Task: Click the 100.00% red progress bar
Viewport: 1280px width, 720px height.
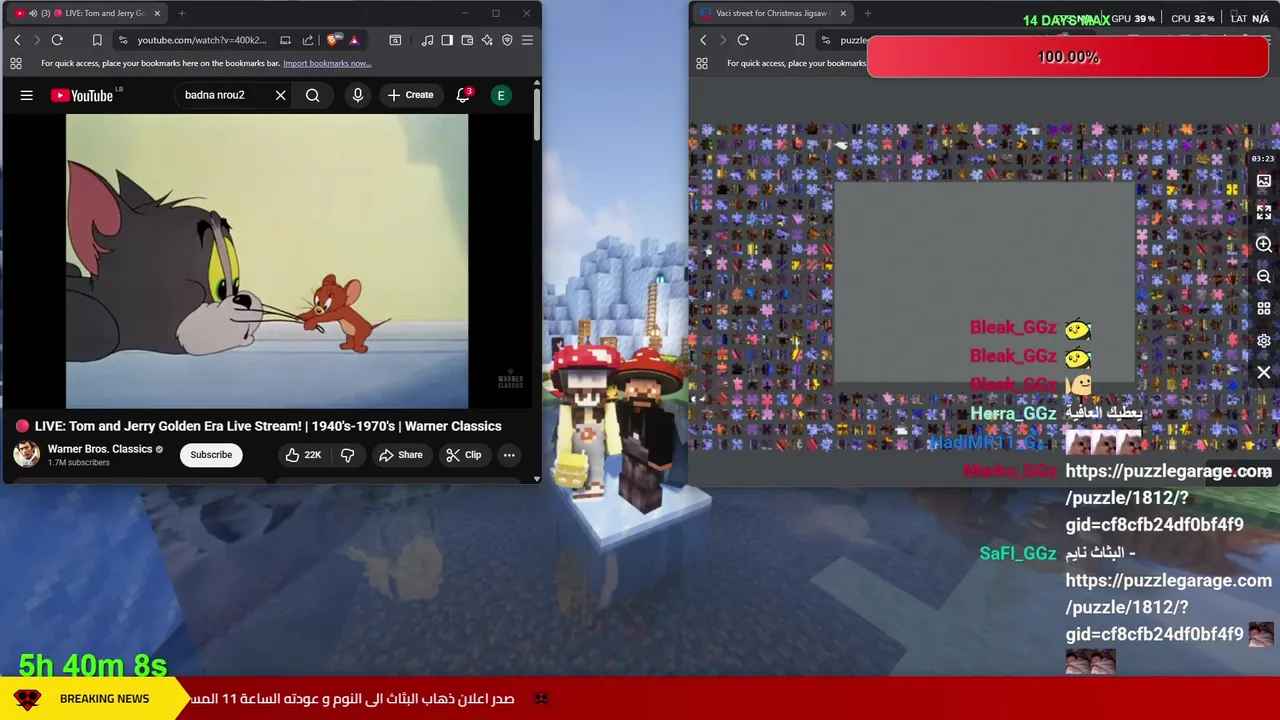Action: click(x=1068, y=58)
